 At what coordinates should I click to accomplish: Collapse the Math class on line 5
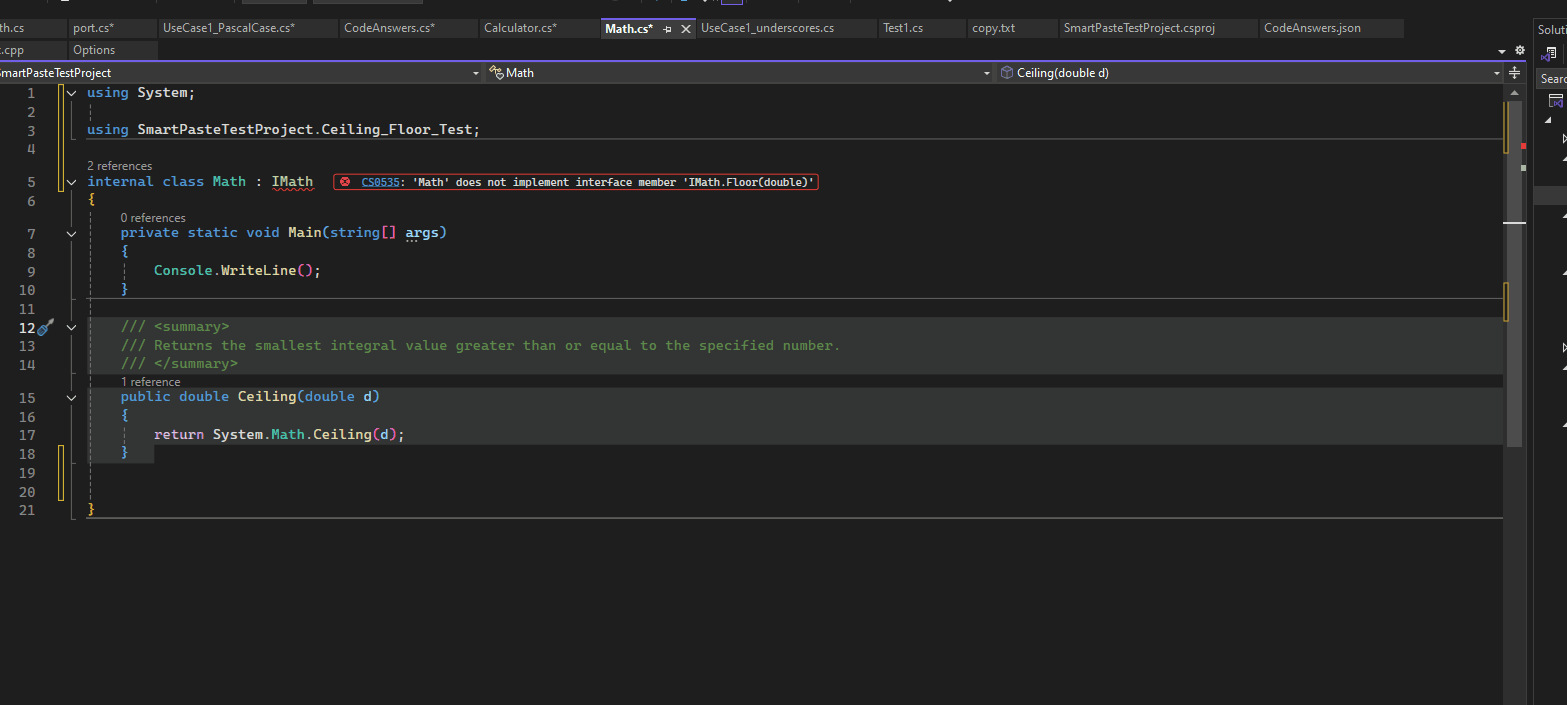[71, 182]
